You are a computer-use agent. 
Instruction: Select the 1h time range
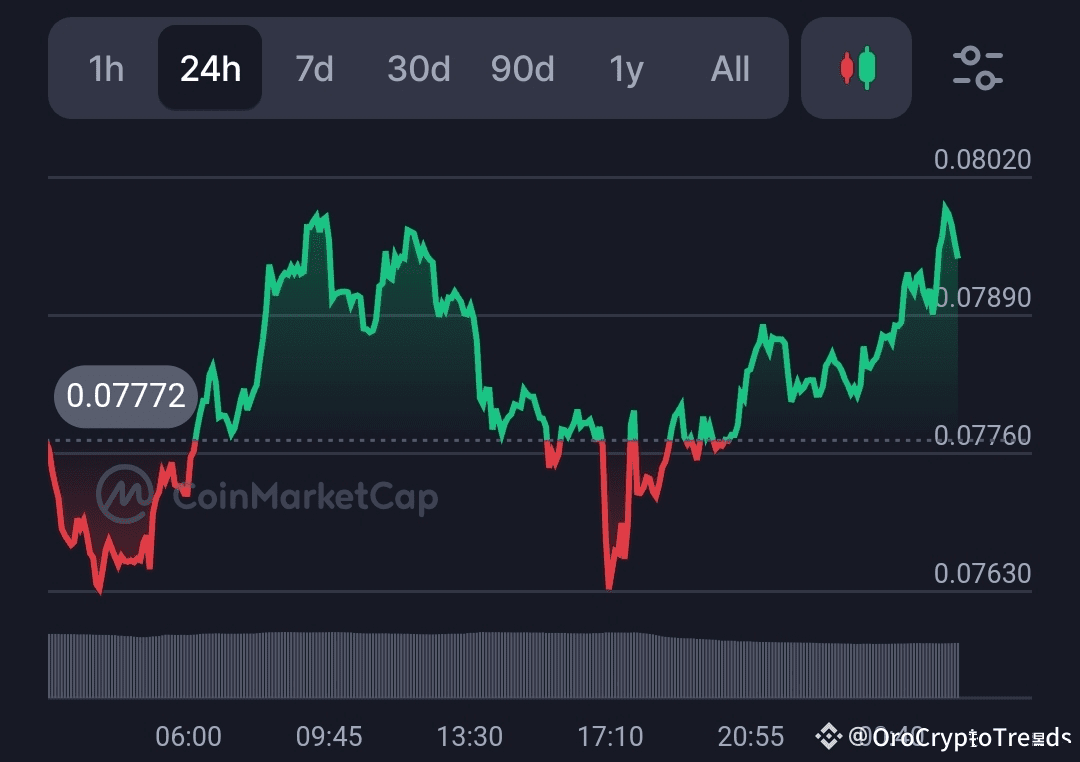(106, 69)
